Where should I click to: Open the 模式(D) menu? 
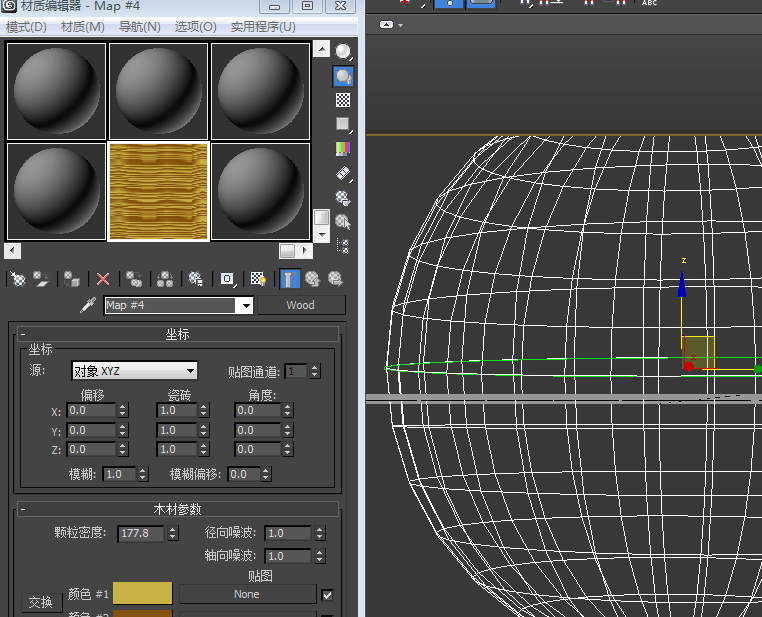tap(26, 27)
